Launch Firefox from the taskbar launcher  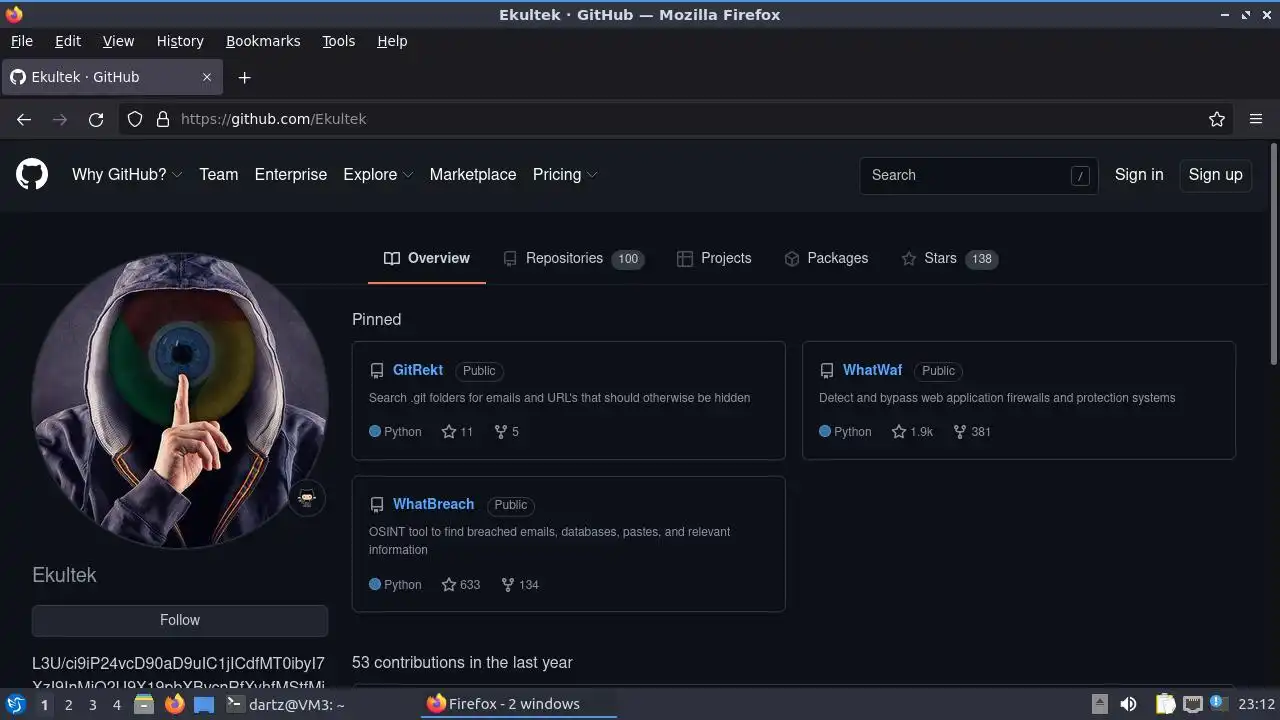tap(174, 704)
